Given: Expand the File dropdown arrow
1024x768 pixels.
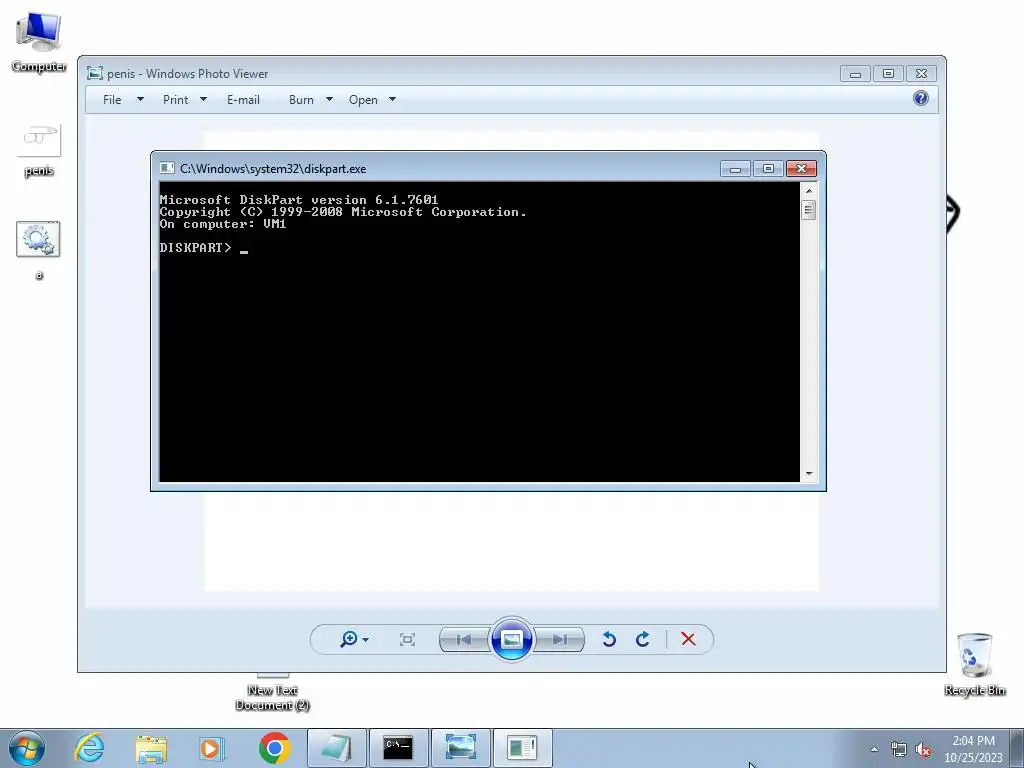Looking at the screenshot, I should coord(140,99).
